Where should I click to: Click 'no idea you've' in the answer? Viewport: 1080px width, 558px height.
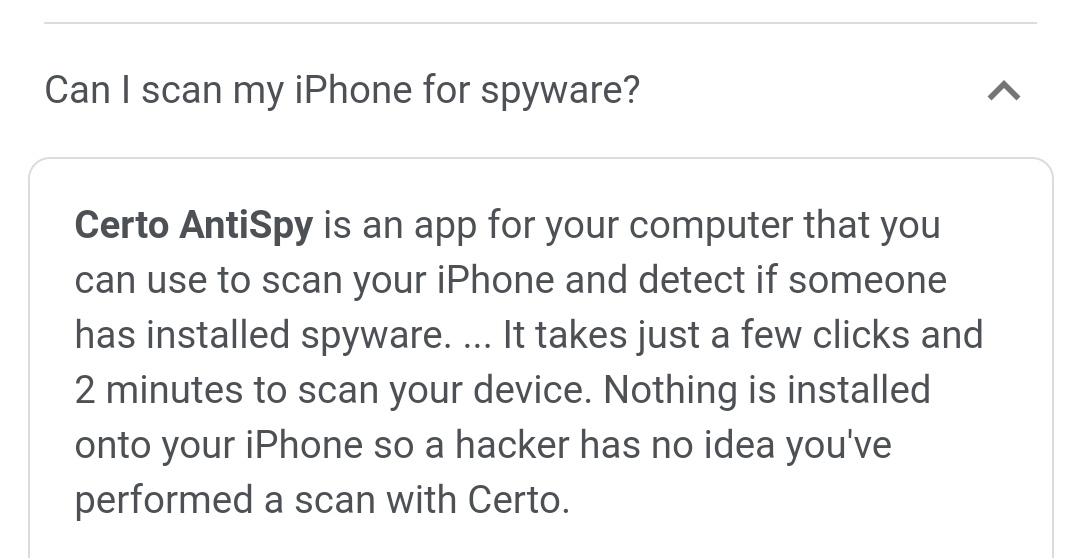[790, 445]
